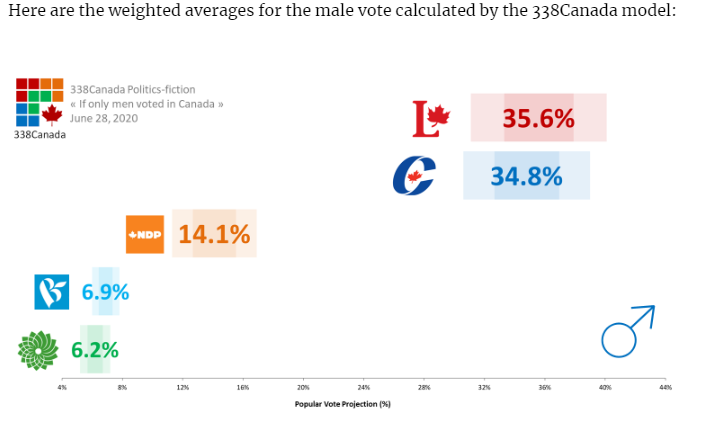Click the orange NDP logo

145,234
